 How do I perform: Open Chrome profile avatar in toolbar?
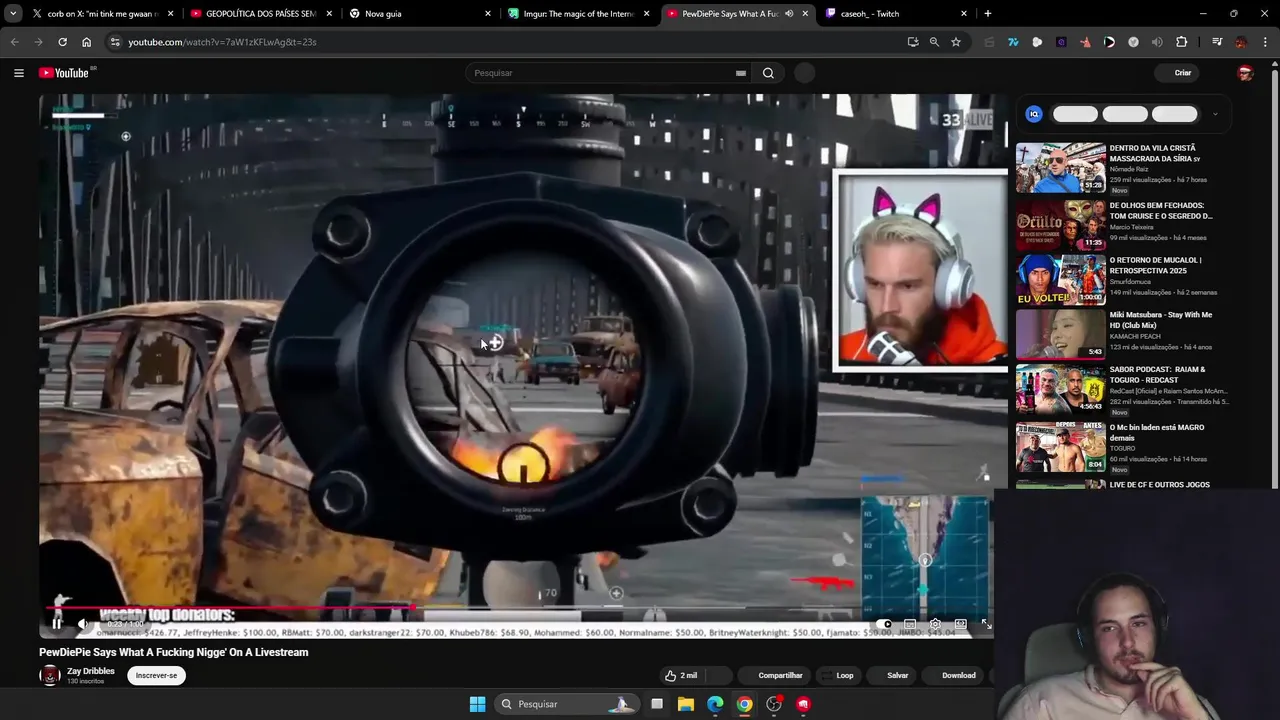[1241, 42]
